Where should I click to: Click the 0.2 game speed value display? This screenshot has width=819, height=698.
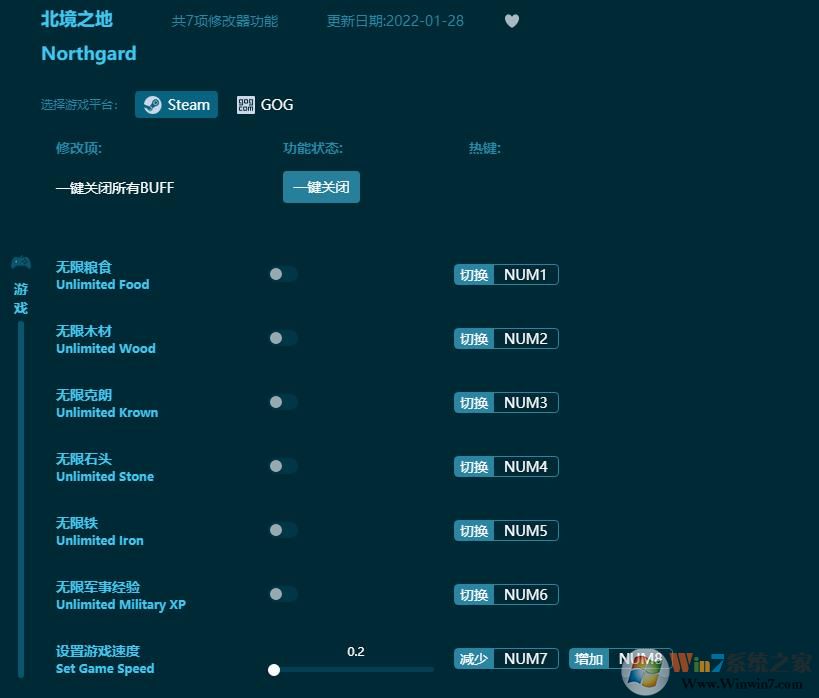tap(356, 651)
